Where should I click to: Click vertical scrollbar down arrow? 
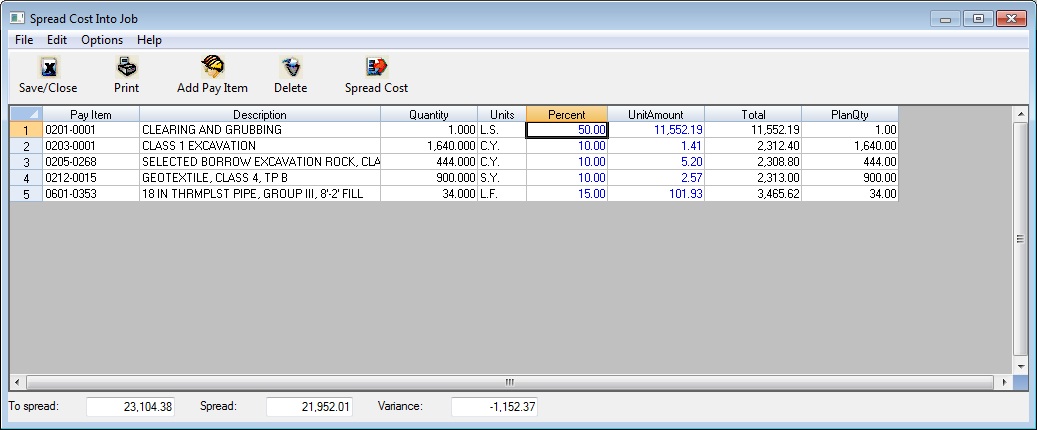(1020, 366)
